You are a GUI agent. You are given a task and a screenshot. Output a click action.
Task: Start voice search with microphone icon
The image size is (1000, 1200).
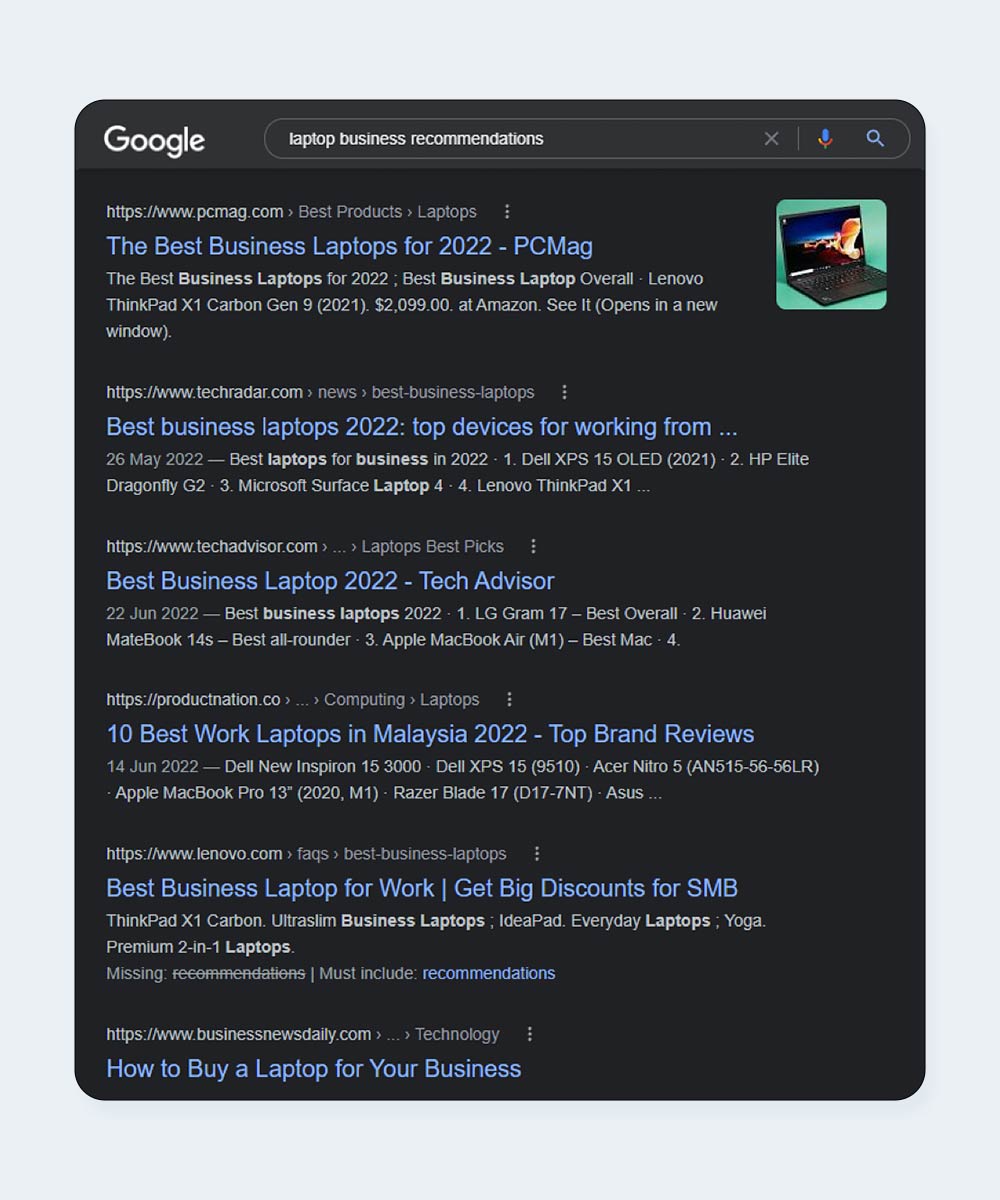coord(825,139)
